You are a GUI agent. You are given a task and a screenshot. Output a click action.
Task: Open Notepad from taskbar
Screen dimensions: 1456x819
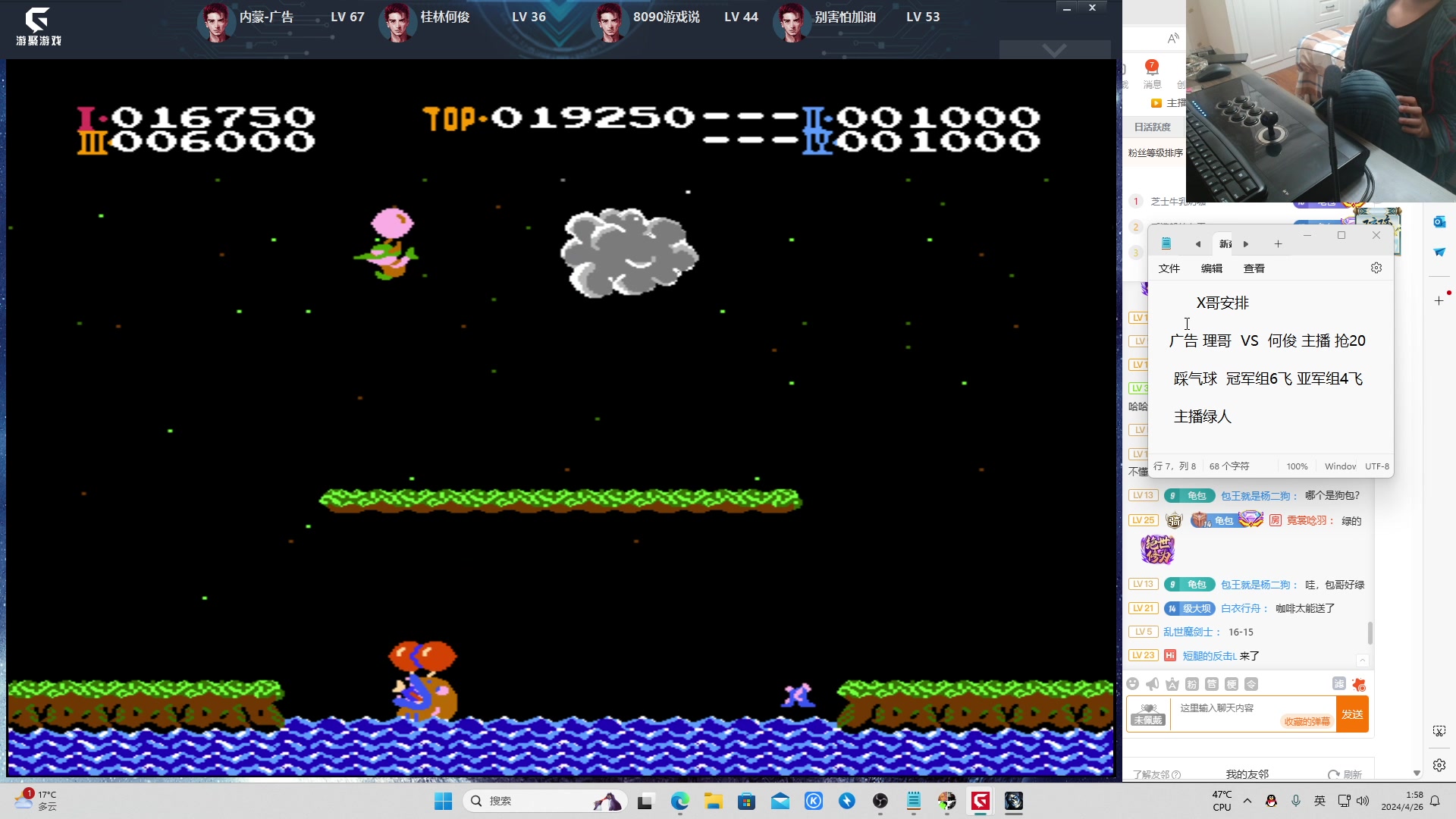tap(913, 801)
